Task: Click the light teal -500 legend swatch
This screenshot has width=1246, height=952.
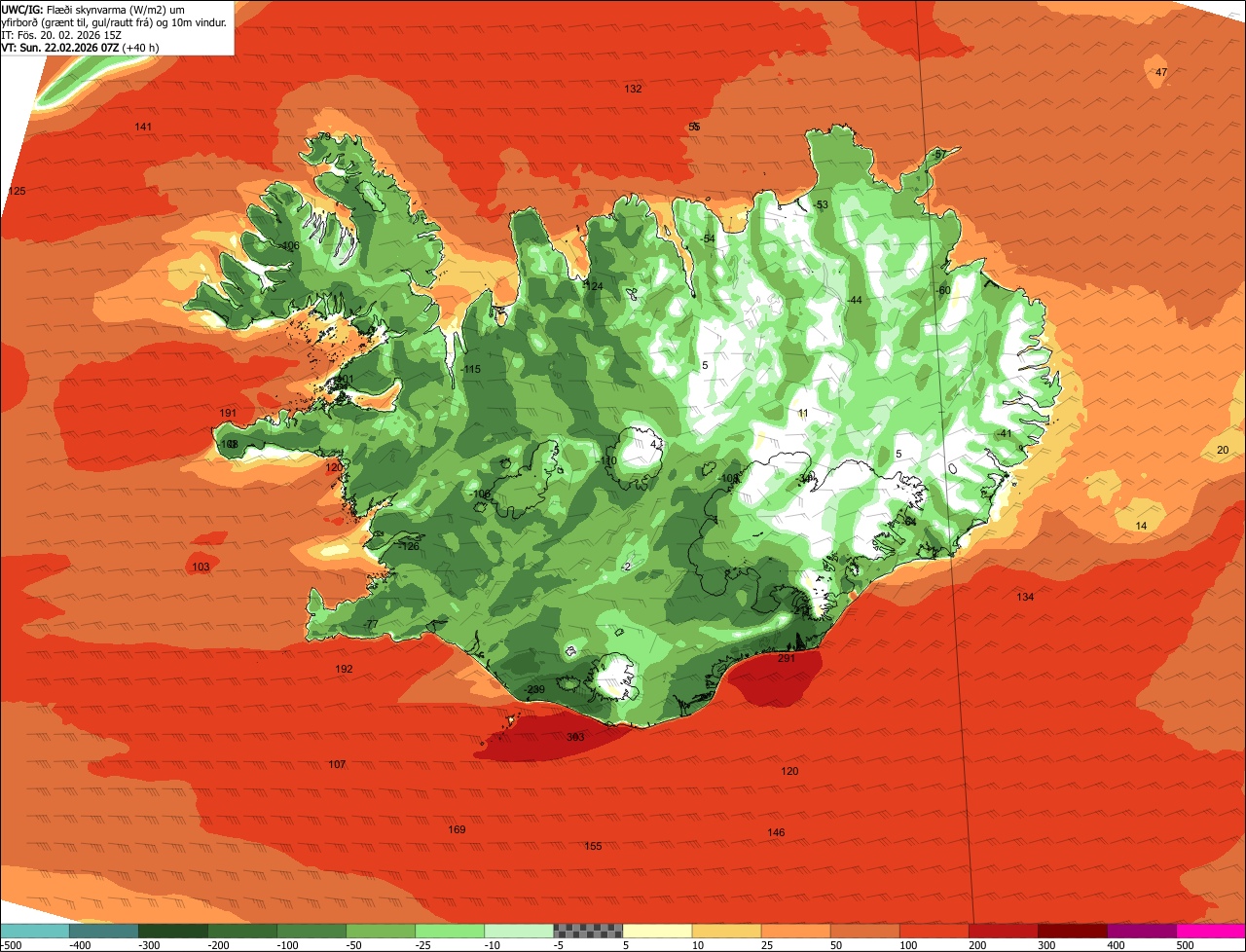Action: click(35, 931)
